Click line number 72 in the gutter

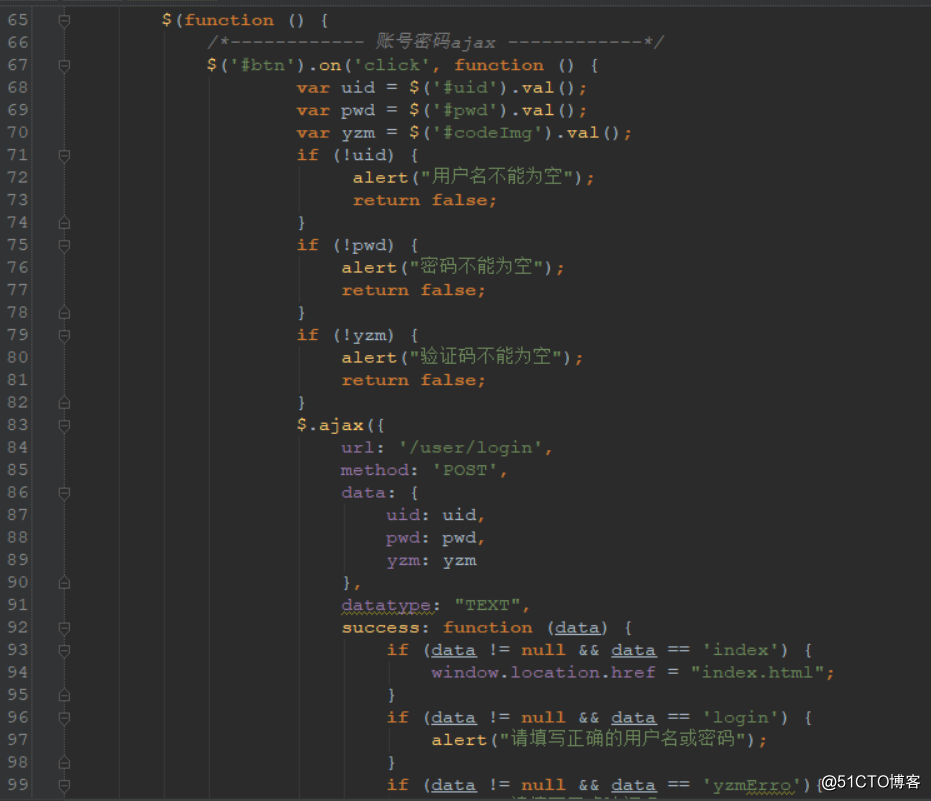18,177
